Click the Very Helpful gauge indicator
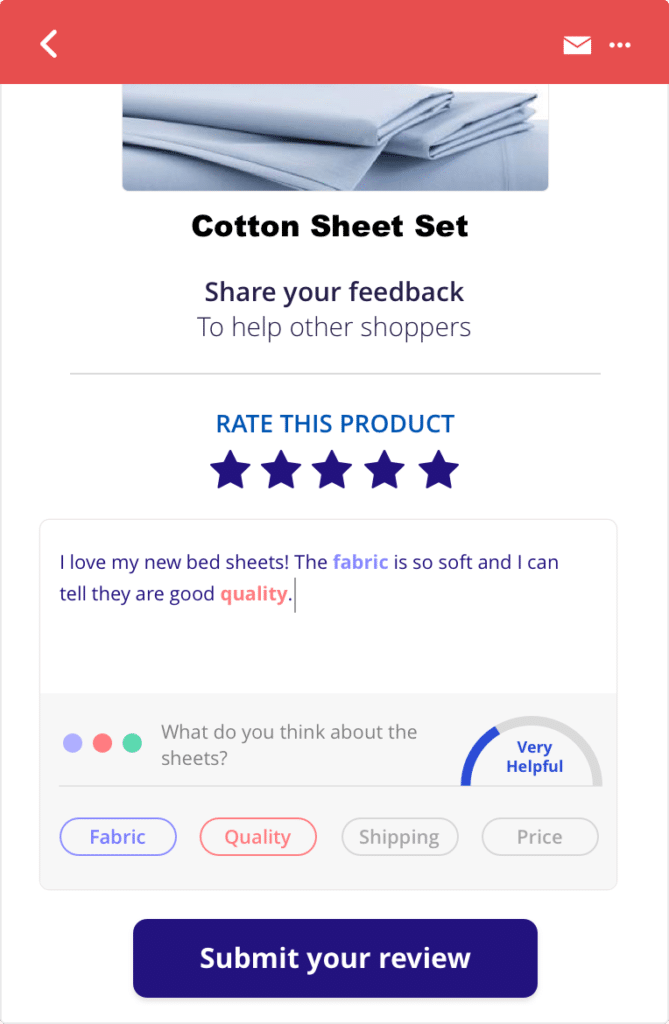This screenshot has width=669, height=1024. click(533, 755)
